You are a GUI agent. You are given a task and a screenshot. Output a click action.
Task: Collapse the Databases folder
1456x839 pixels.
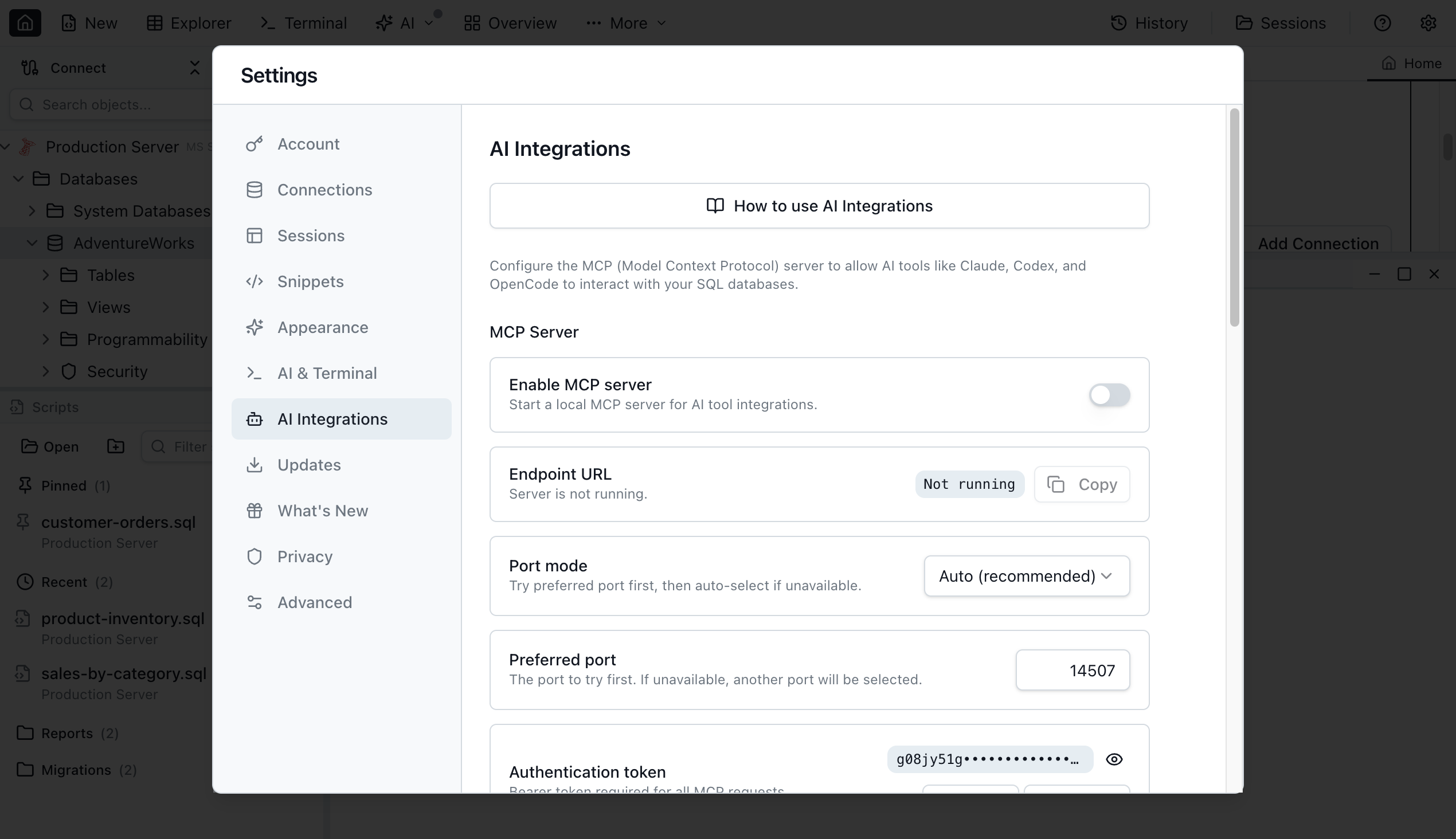pos(18,179)
